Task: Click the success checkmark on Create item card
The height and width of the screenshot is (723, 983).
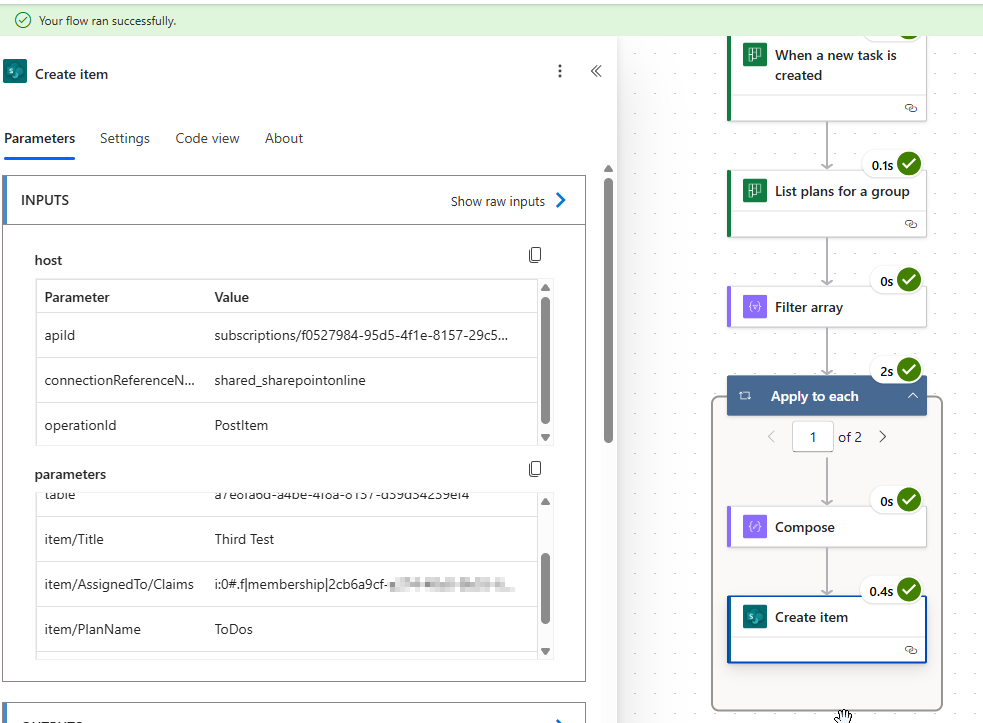Action: (x=909, y=590)
